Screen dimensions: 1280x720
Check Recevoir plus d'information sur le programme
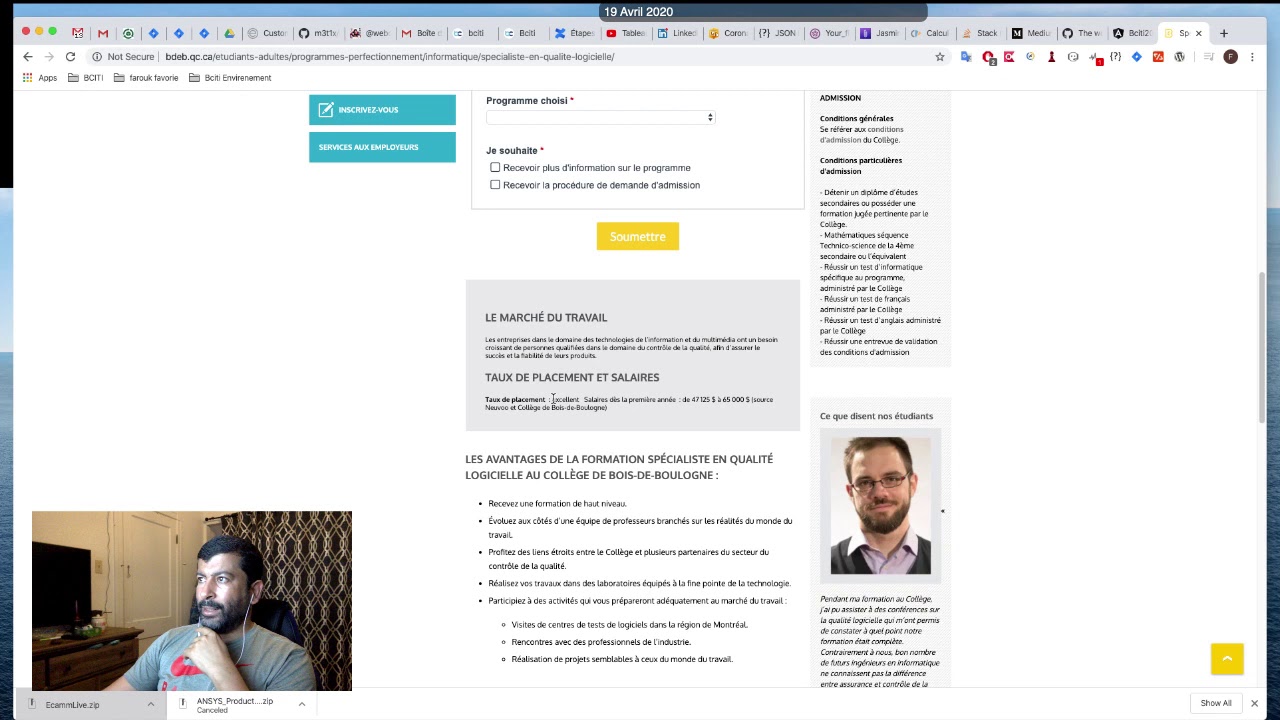pos(495,168)
